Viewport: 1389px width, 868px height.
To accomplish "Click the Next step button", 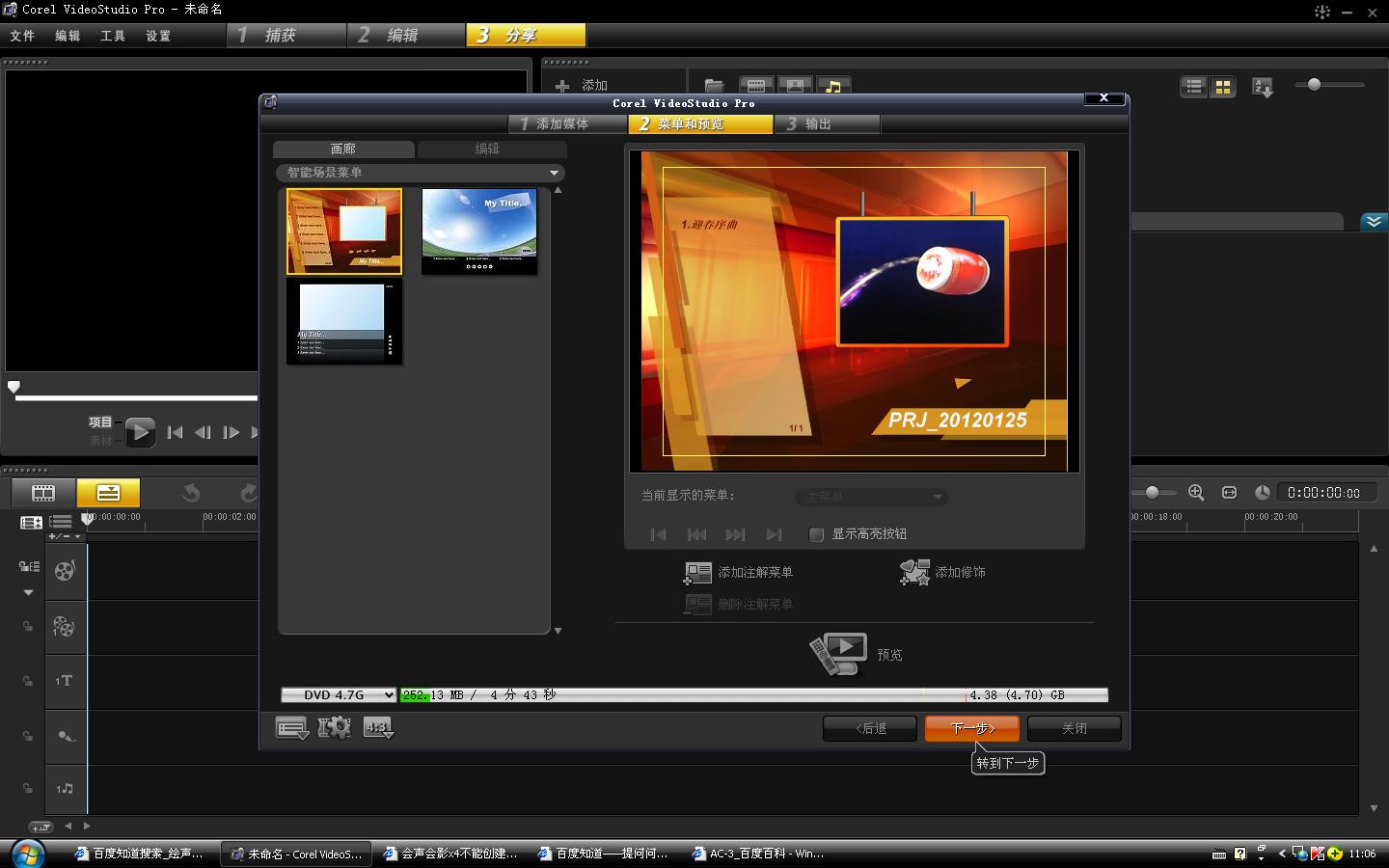I will [x=972, y=728].
